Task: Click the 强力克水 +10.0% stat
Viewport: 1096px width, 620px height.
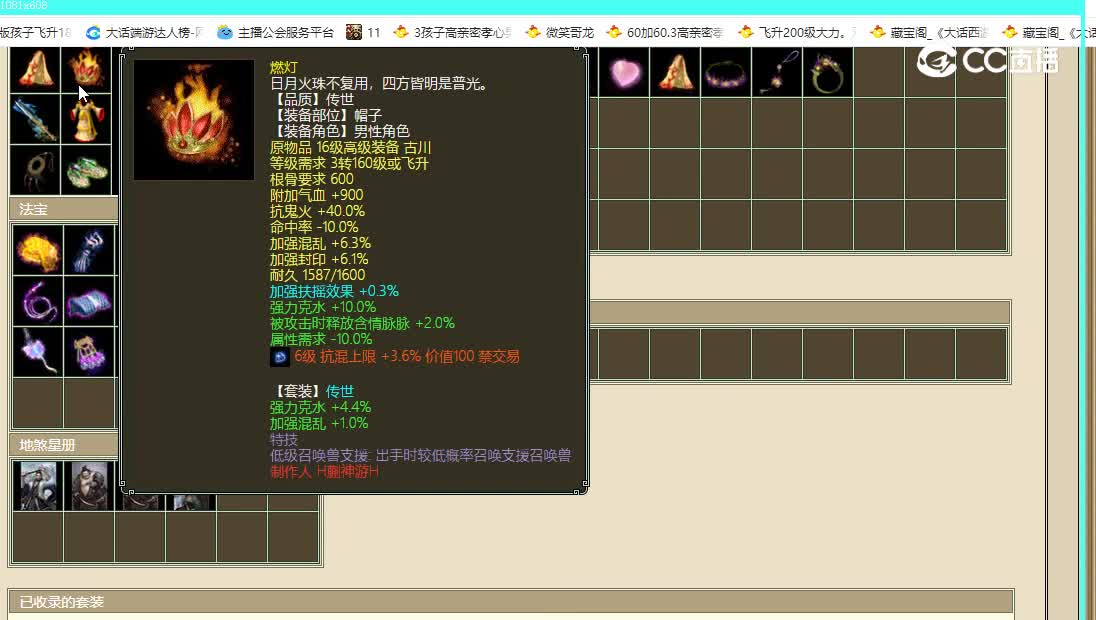Action: (x=323, y=307)
